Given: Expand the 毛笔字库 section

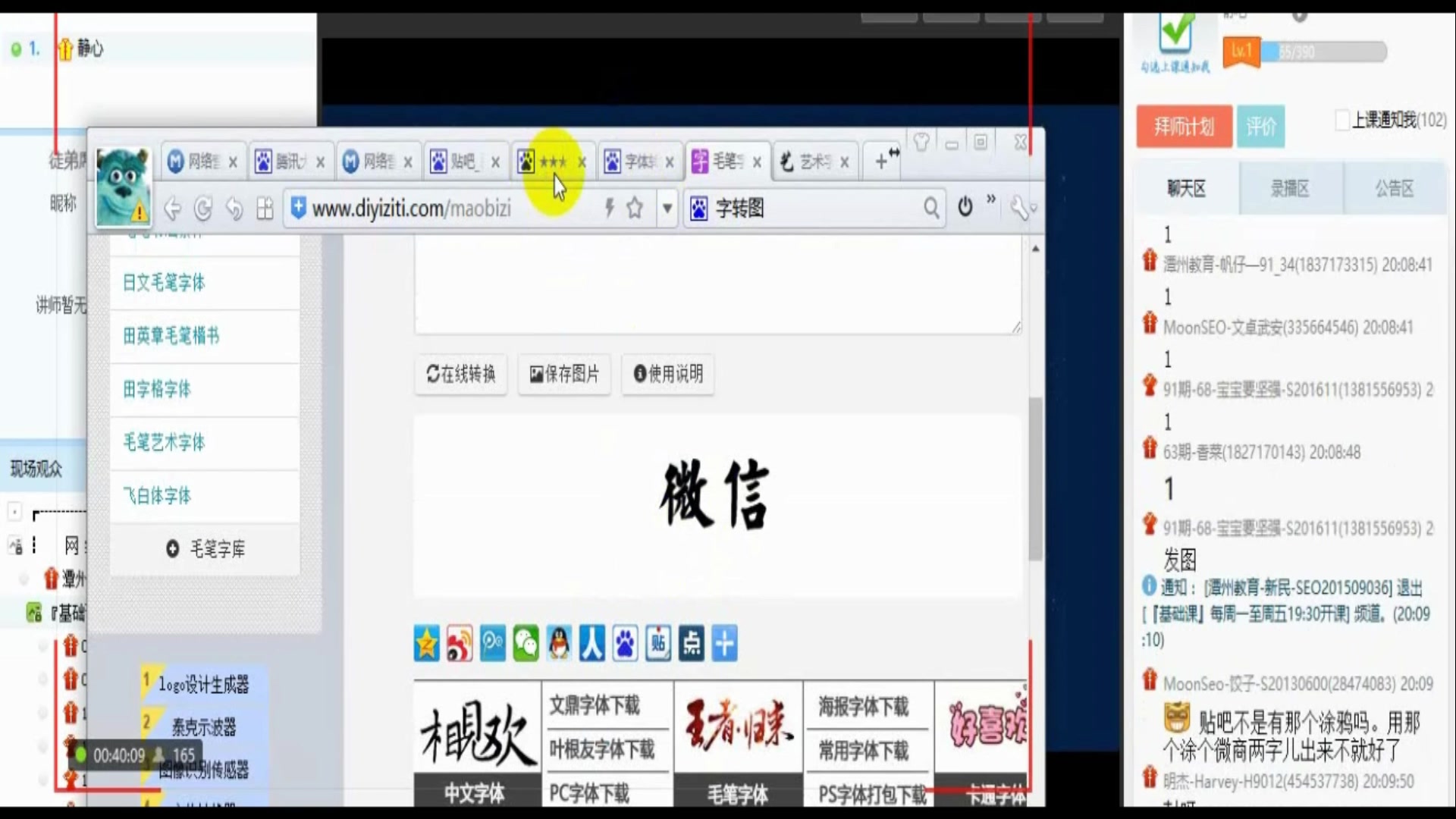Looking at the screenshot, I should coord(206,548).
